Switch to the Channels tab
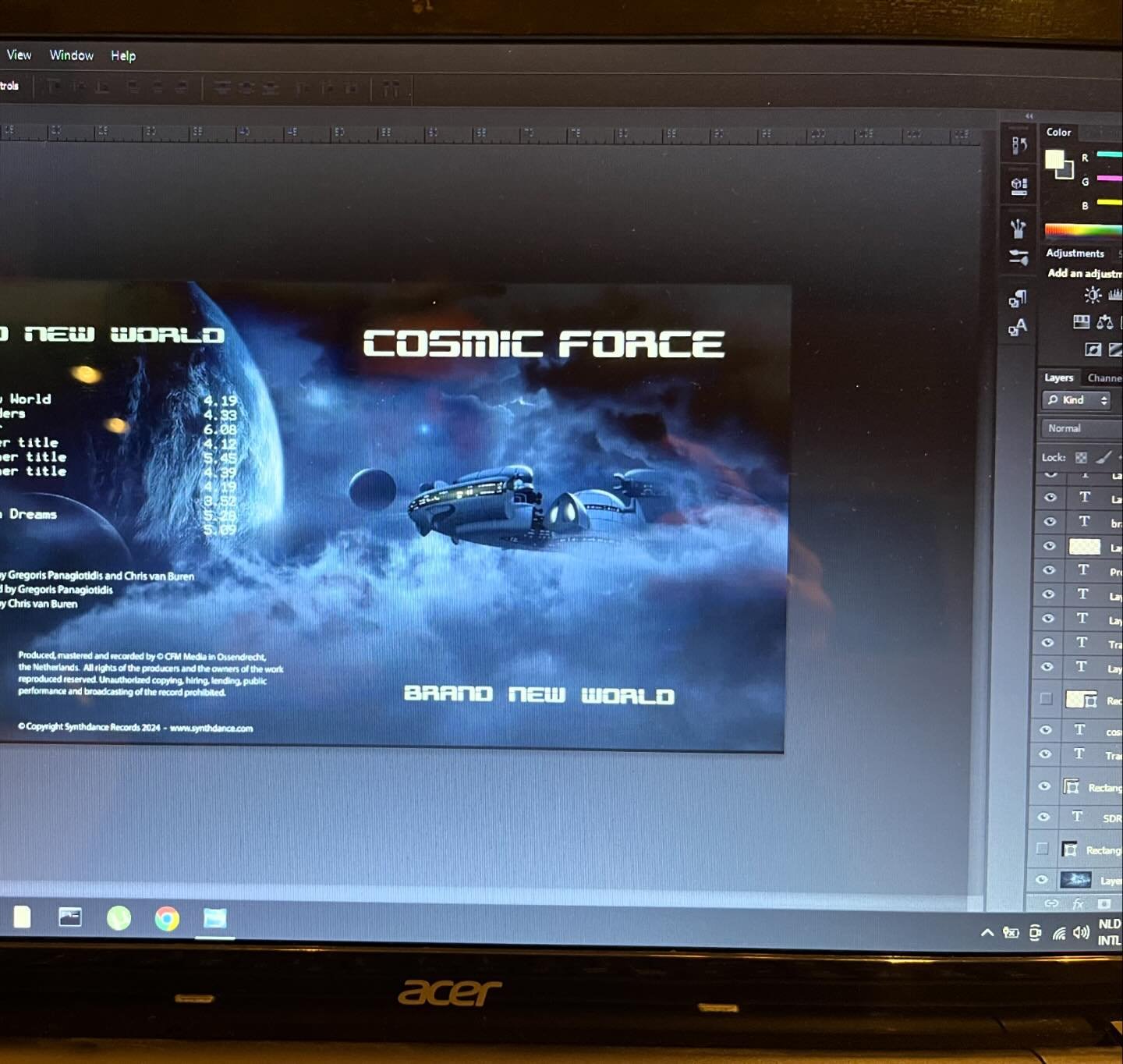 tap(1104, 378)
